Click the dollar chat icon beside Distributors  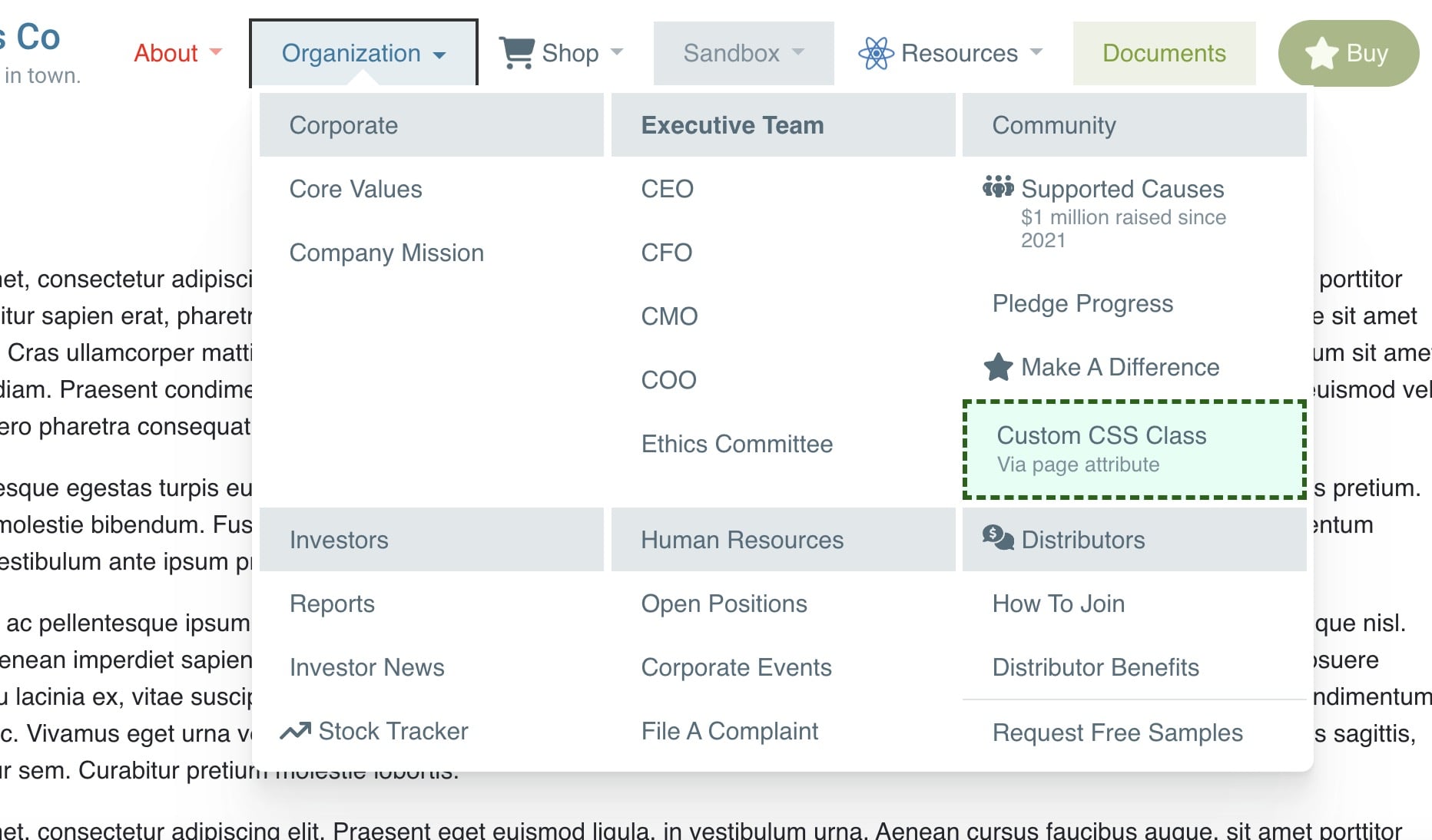tap(998, 537)
